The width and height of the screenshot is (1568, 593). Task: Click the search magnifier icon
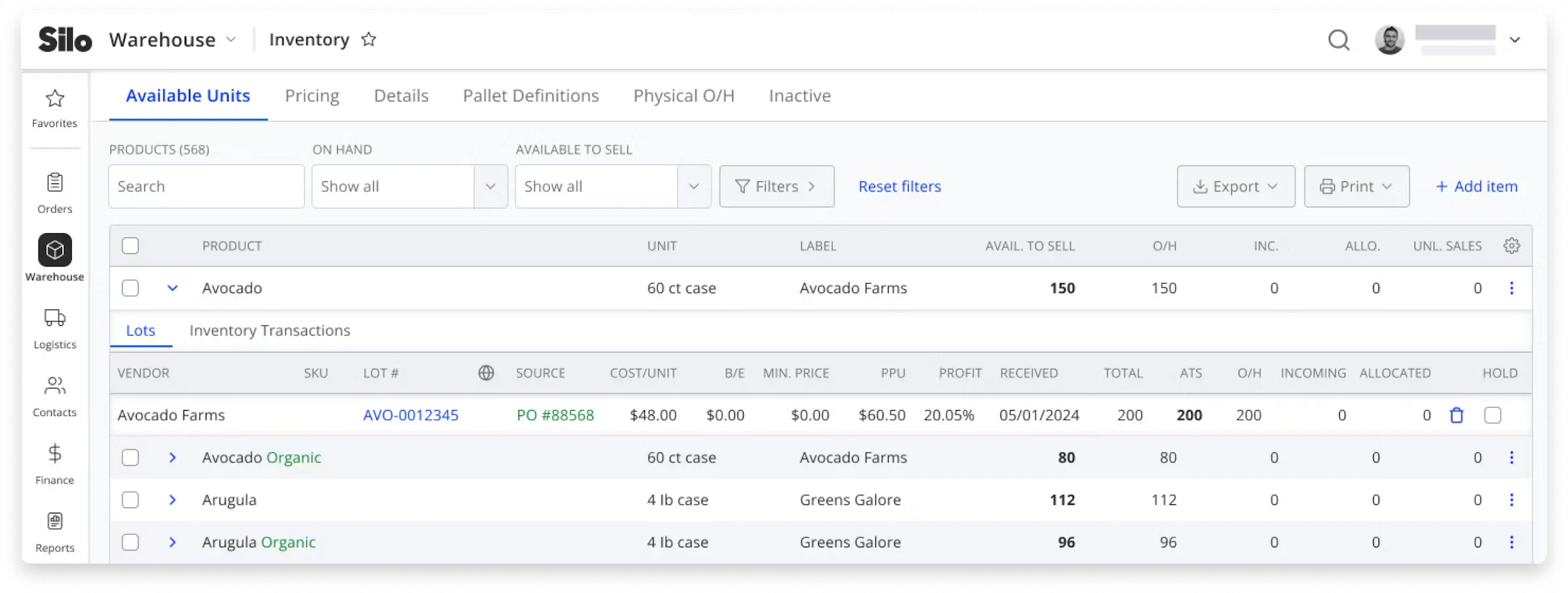coord(1339,40)
